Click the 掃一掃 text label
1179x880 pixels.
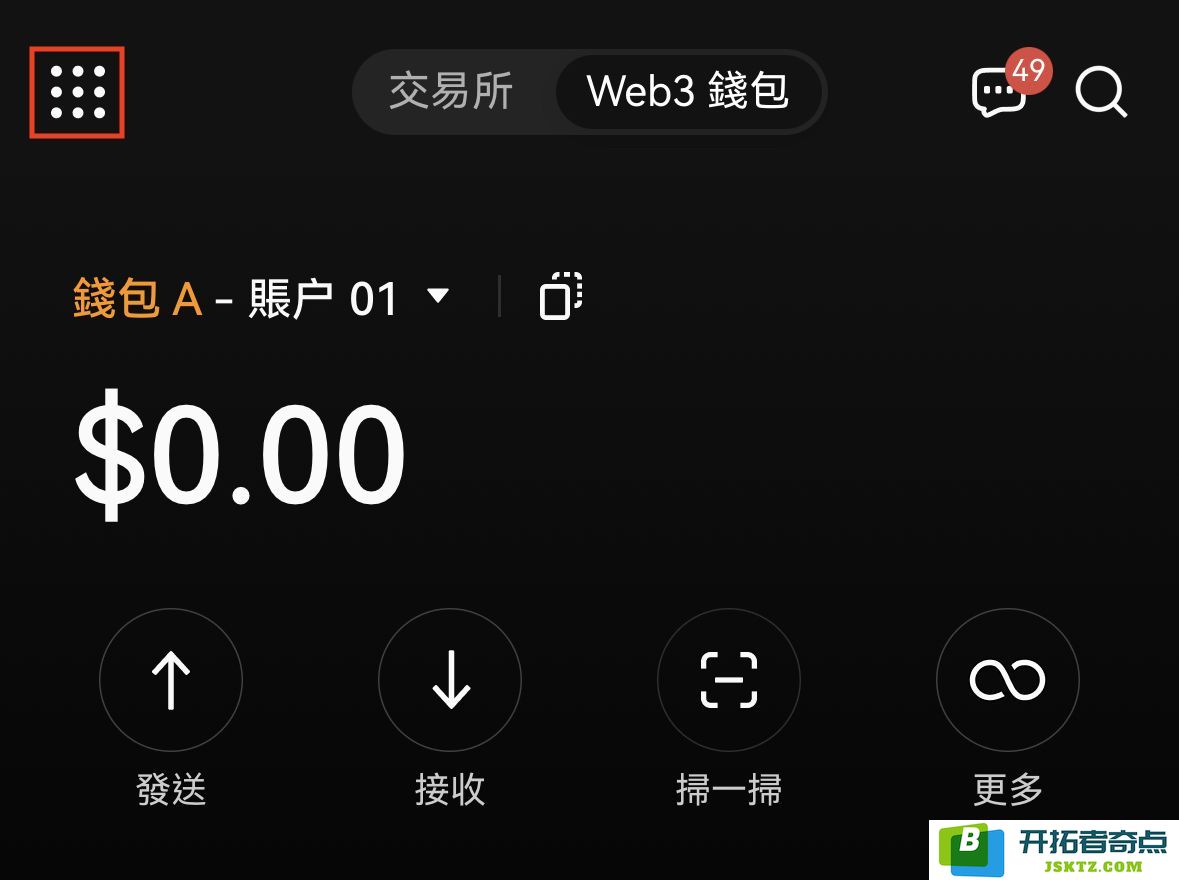click(x=729, y=790)
